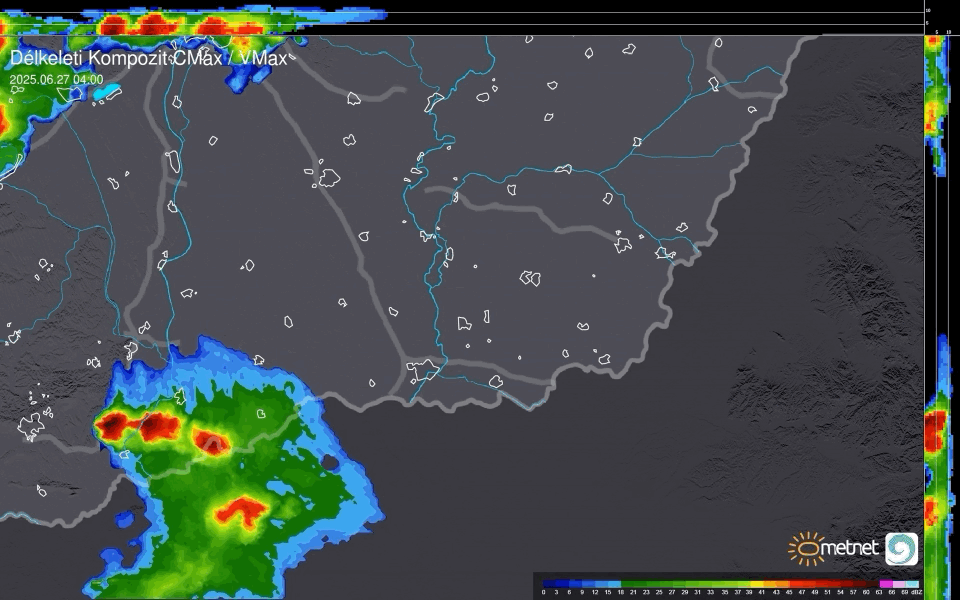The width and height of the screenshot is (960, 600).
Task: Click the small cyan echo patch below the timestamp
Action: coord(106,93)
